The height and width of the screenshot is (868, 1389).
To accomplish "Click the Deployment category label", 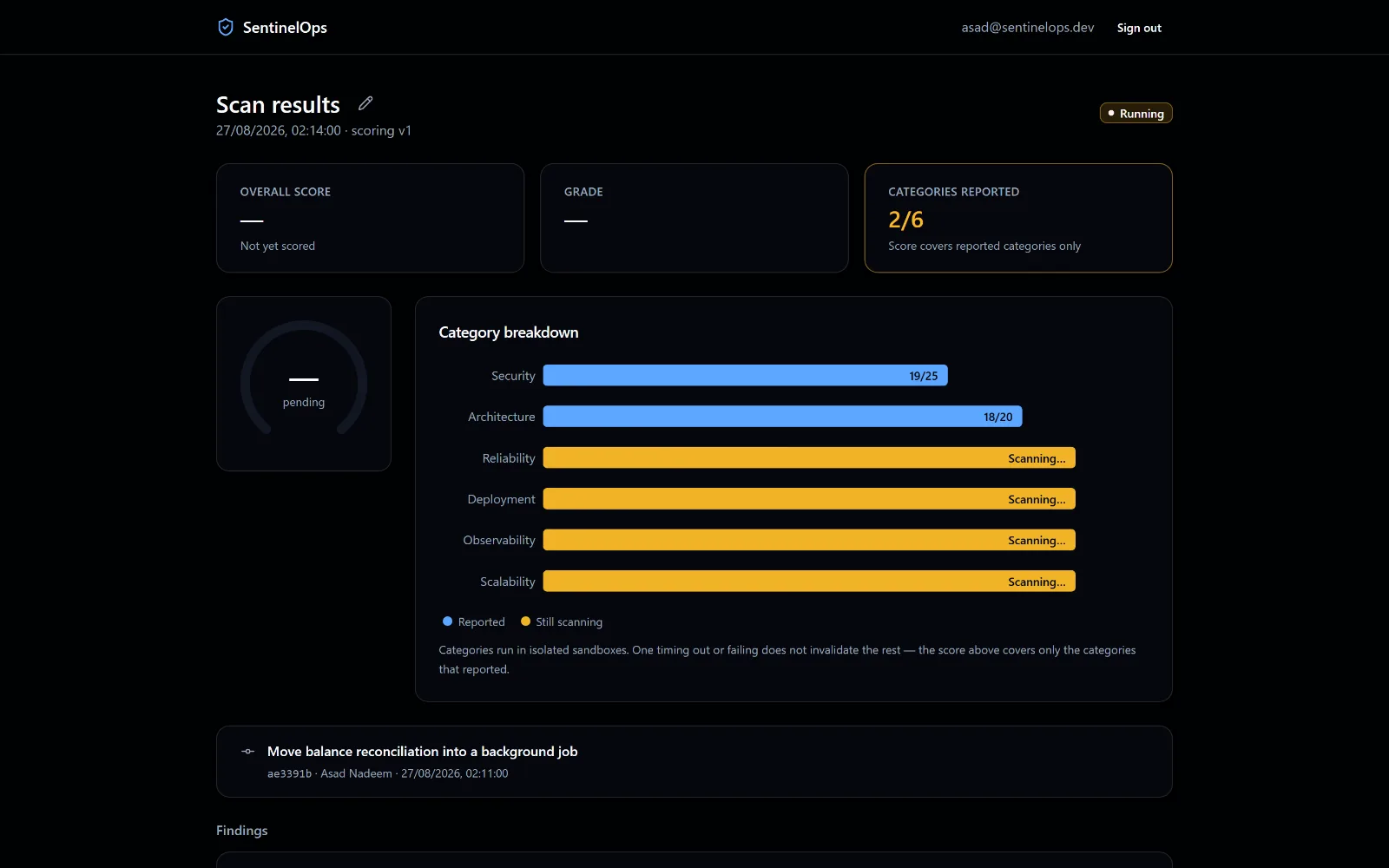I will [x=501, y=499].
